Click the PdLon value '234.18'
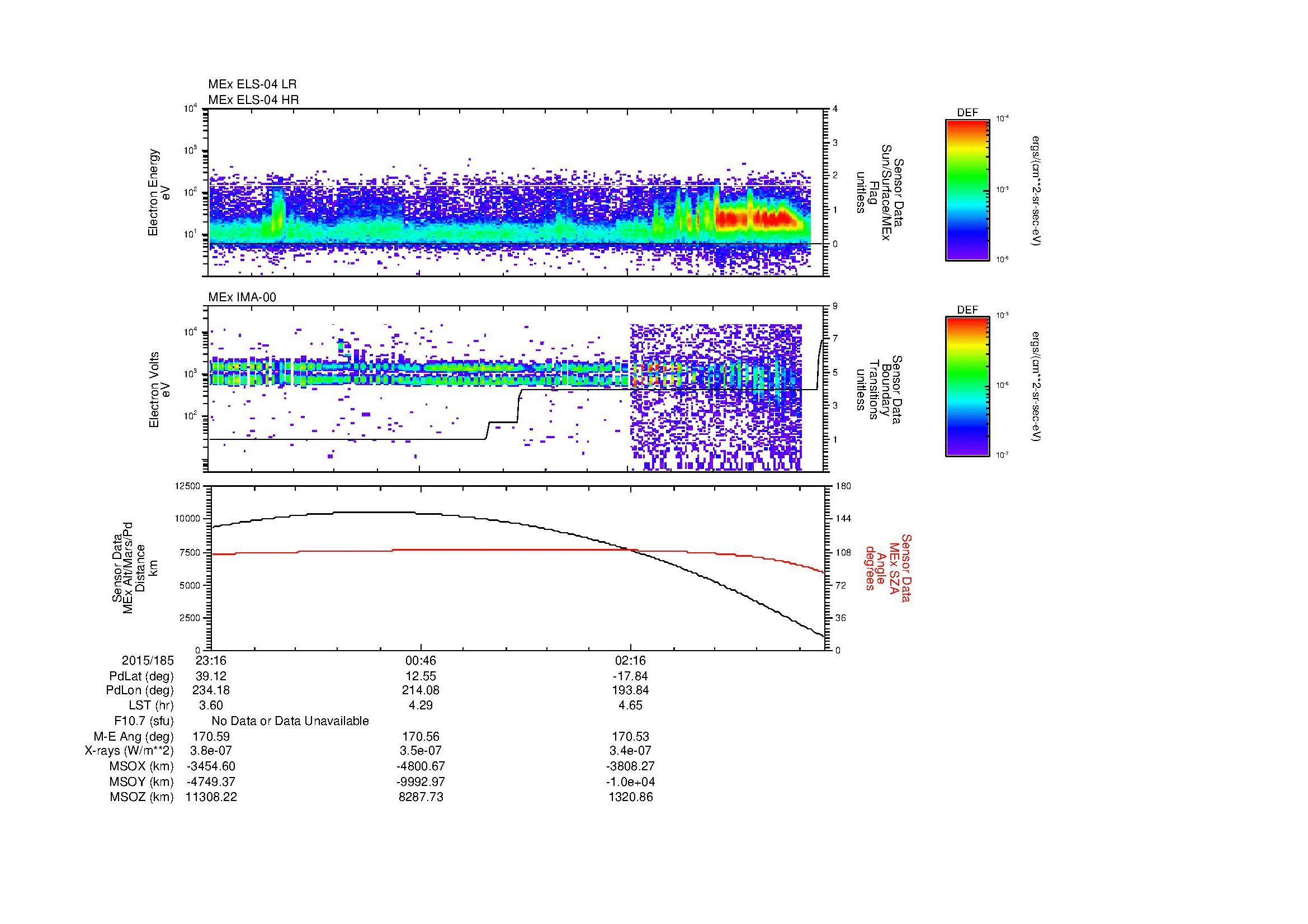This screenshot has height=924, width=1308. pyautogui.click(x=211, y=690)
